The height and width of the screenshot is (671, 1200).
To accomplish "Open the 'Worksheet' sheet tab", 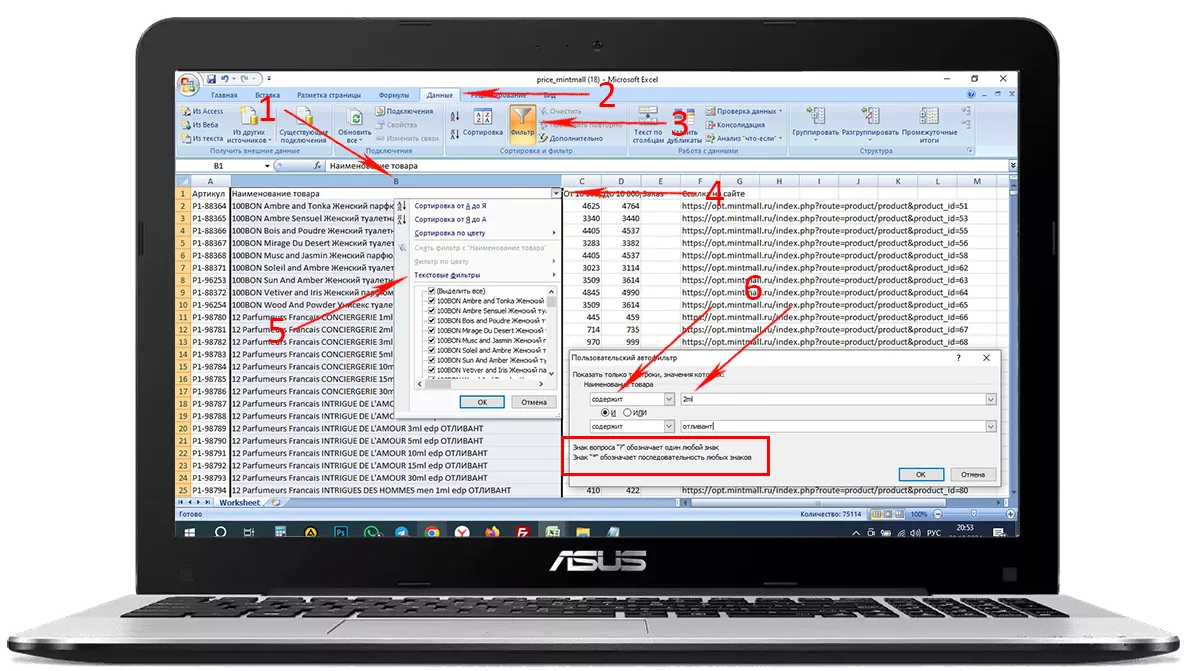I will point(239,502).
